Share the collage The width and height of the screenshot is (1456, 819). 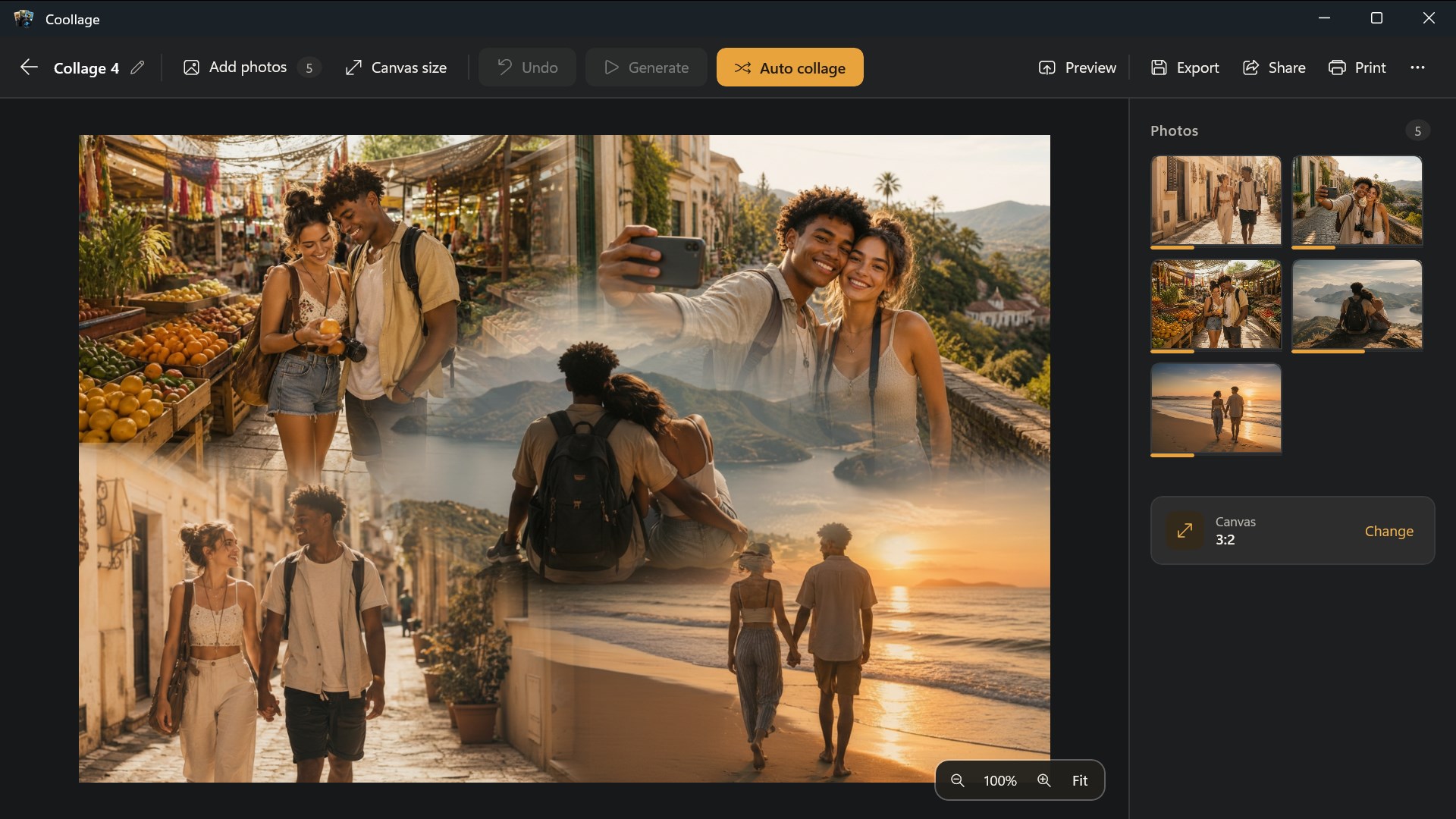tap(1274, 67)
